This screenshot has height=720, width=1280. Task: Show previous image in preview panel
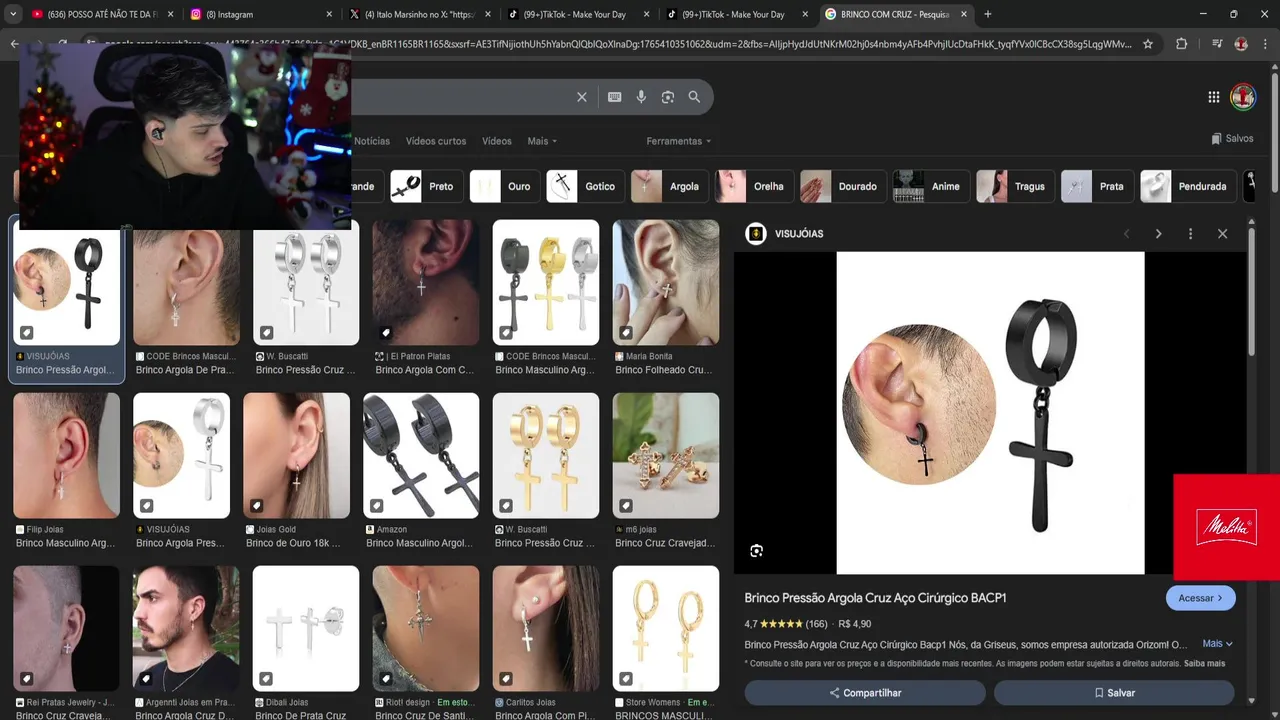click(x=1126, y=234)
